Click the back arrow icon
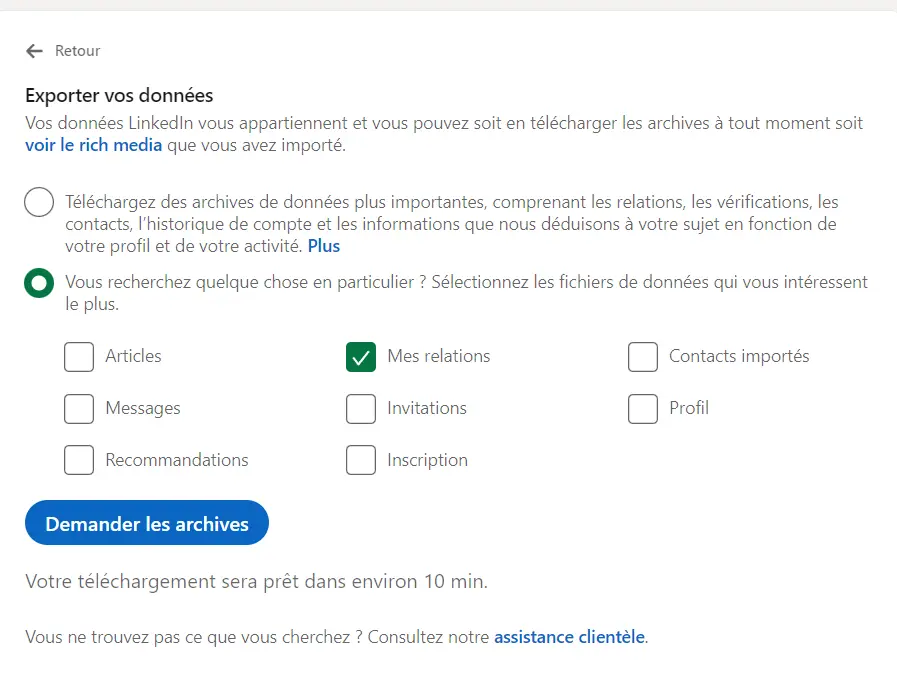The width and height of the screenshot is (897, 693). [33, 50]
